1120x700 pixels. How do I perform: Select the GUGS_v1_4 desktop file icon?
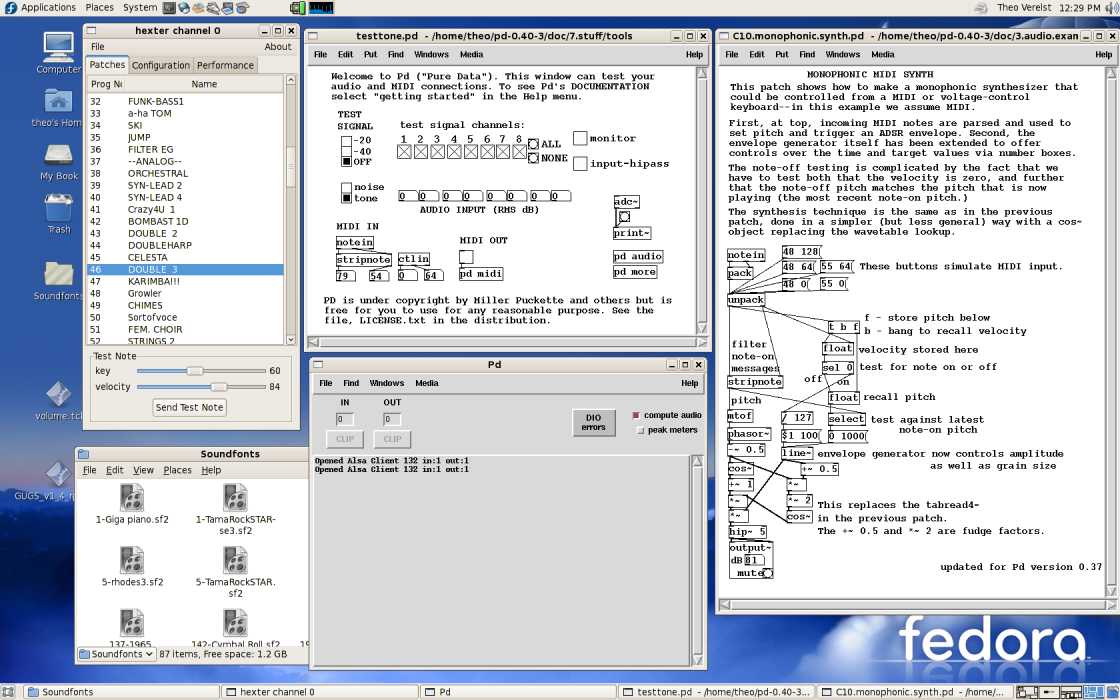coord(59,473)
